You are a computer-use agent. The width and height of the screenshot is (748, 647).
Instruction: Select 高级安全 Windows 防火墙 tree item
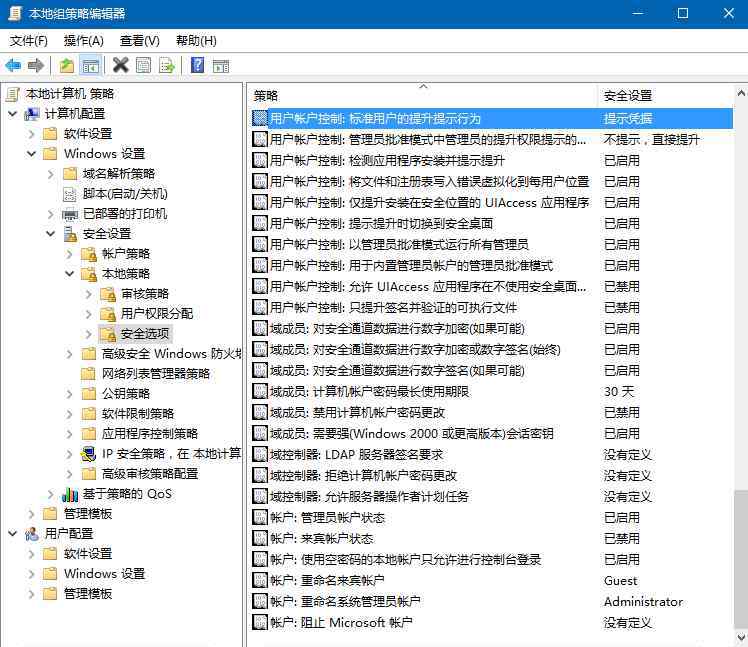click(172, 354)
